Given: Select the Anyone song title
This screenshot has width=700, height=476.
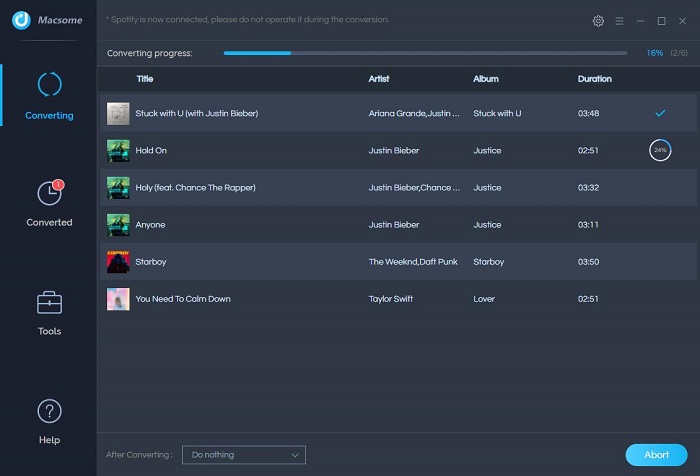Looking at the screenshot, I should click(x=150, y=225).
